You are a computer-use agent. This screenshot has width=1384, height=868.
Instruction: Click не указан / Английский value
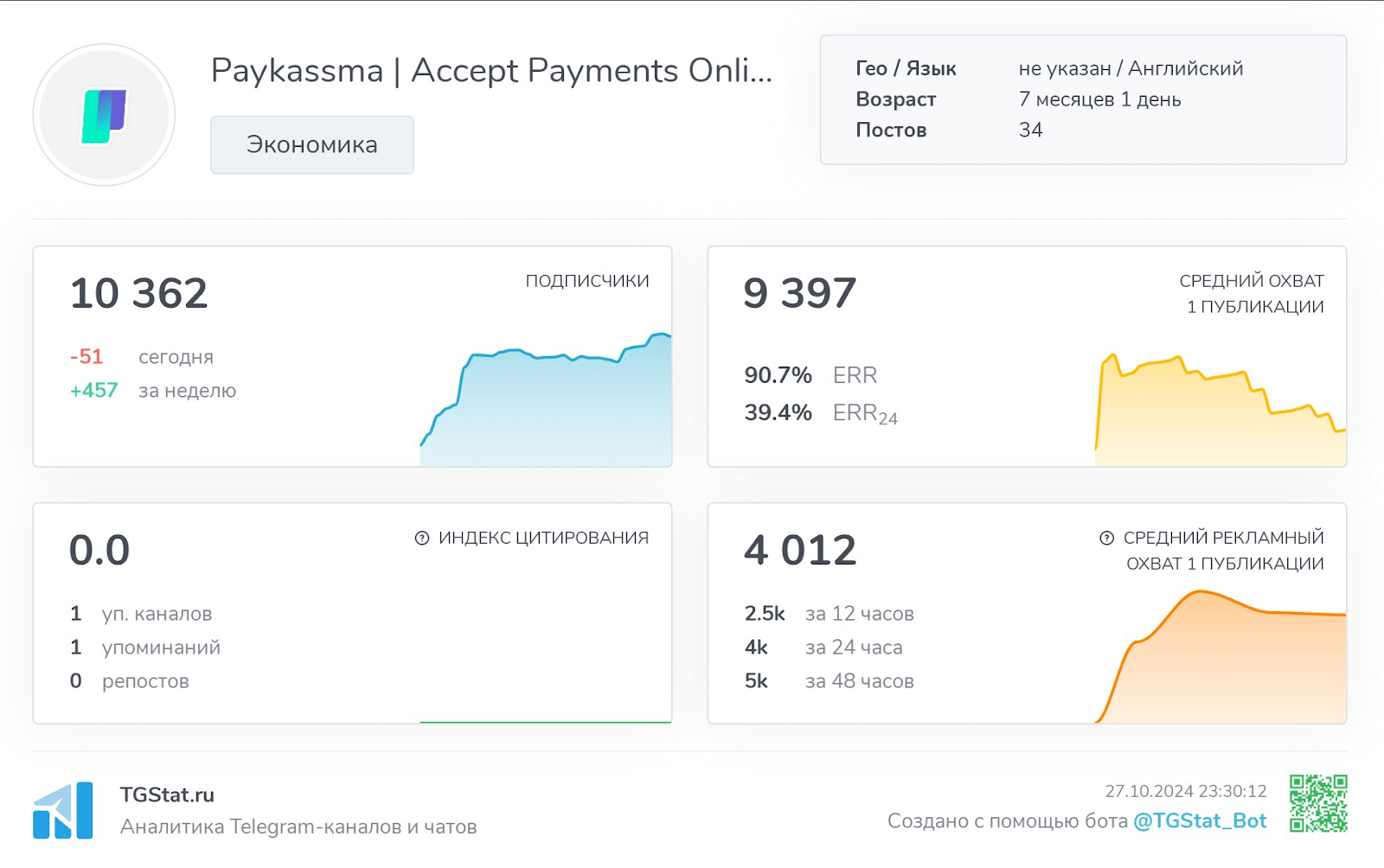[1131, 68]
